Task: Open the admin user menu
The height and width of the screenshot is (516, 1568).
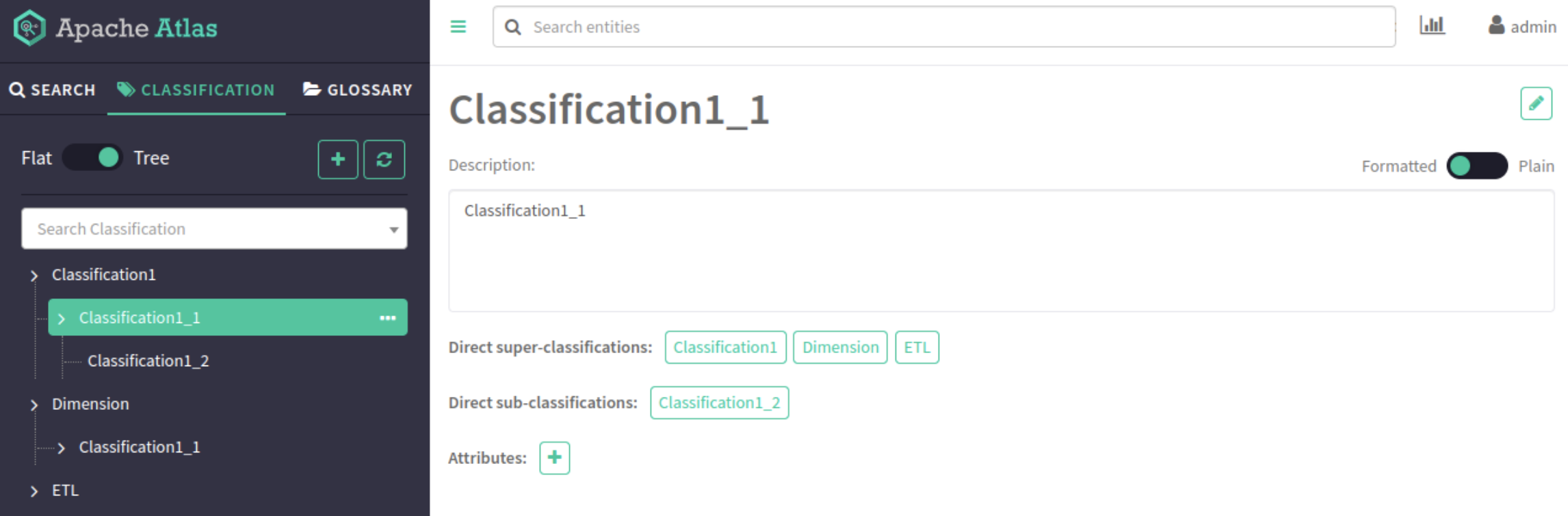Action: click(1522, 27)
